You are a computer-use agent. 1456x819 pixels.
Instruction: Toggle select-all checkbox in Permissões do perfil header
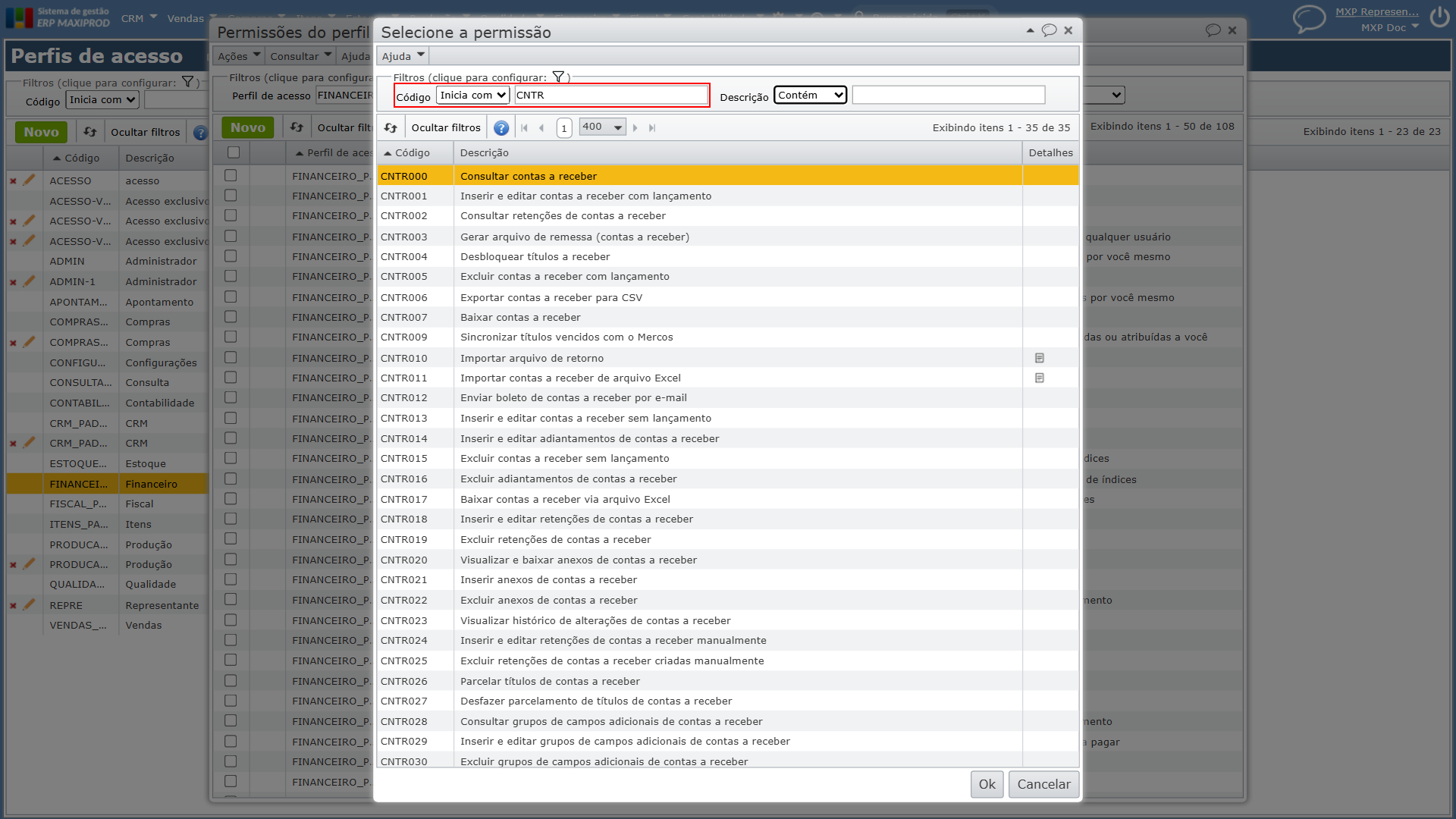(x=234, y=152)
